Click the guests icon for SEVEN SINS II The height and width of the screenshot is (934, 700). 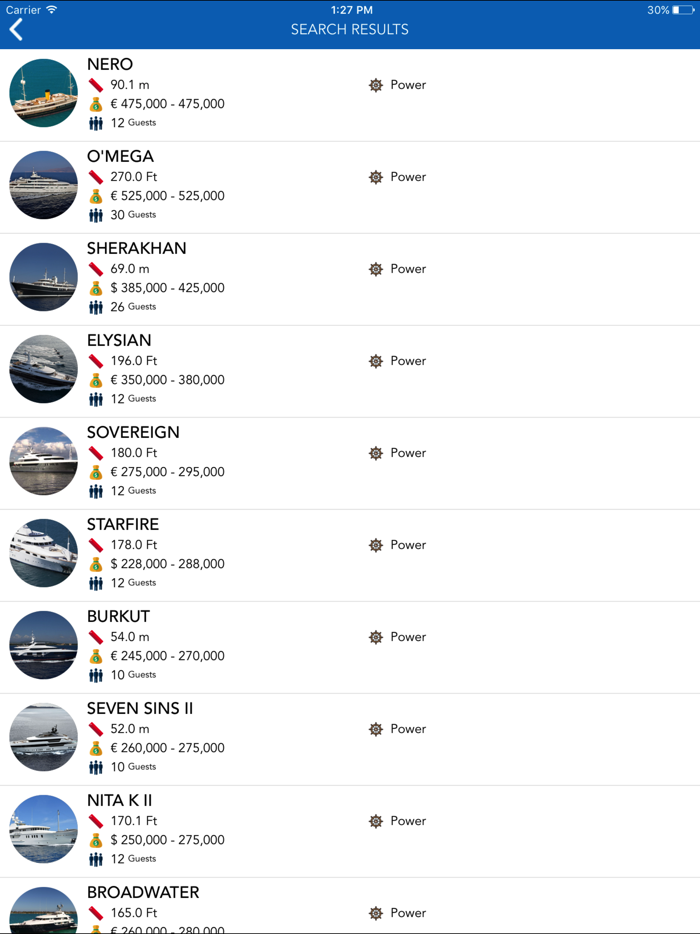(x=95, y=766)
